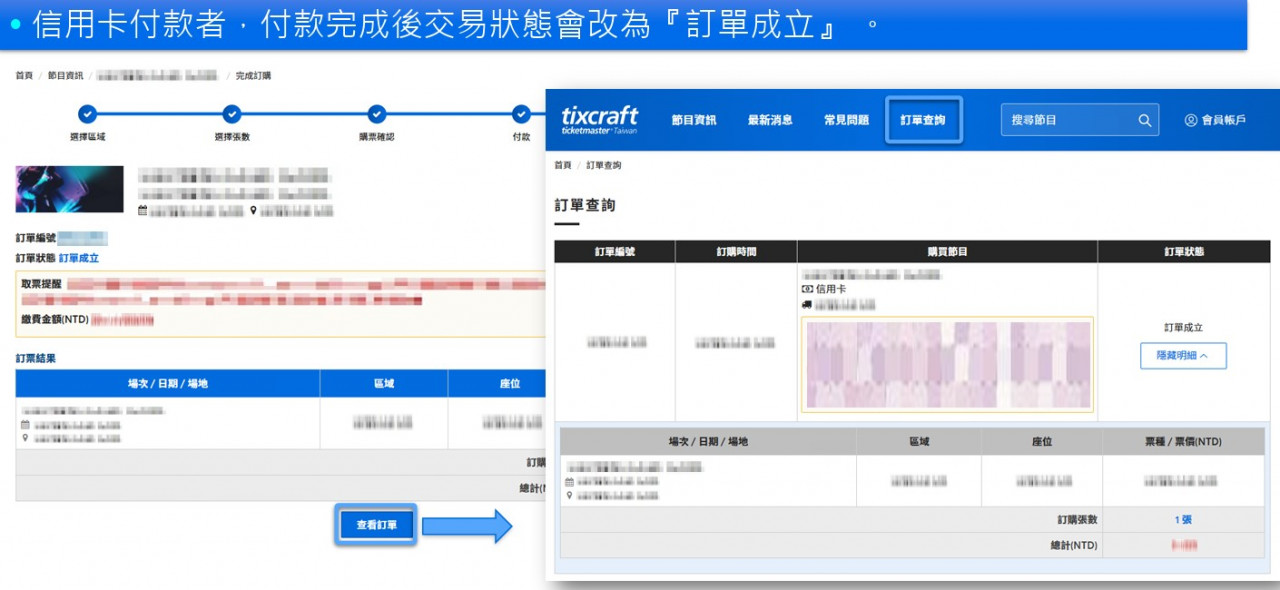Click the magnifier icon in the search box
The image size is (1280, 590).
(1144, 120)
